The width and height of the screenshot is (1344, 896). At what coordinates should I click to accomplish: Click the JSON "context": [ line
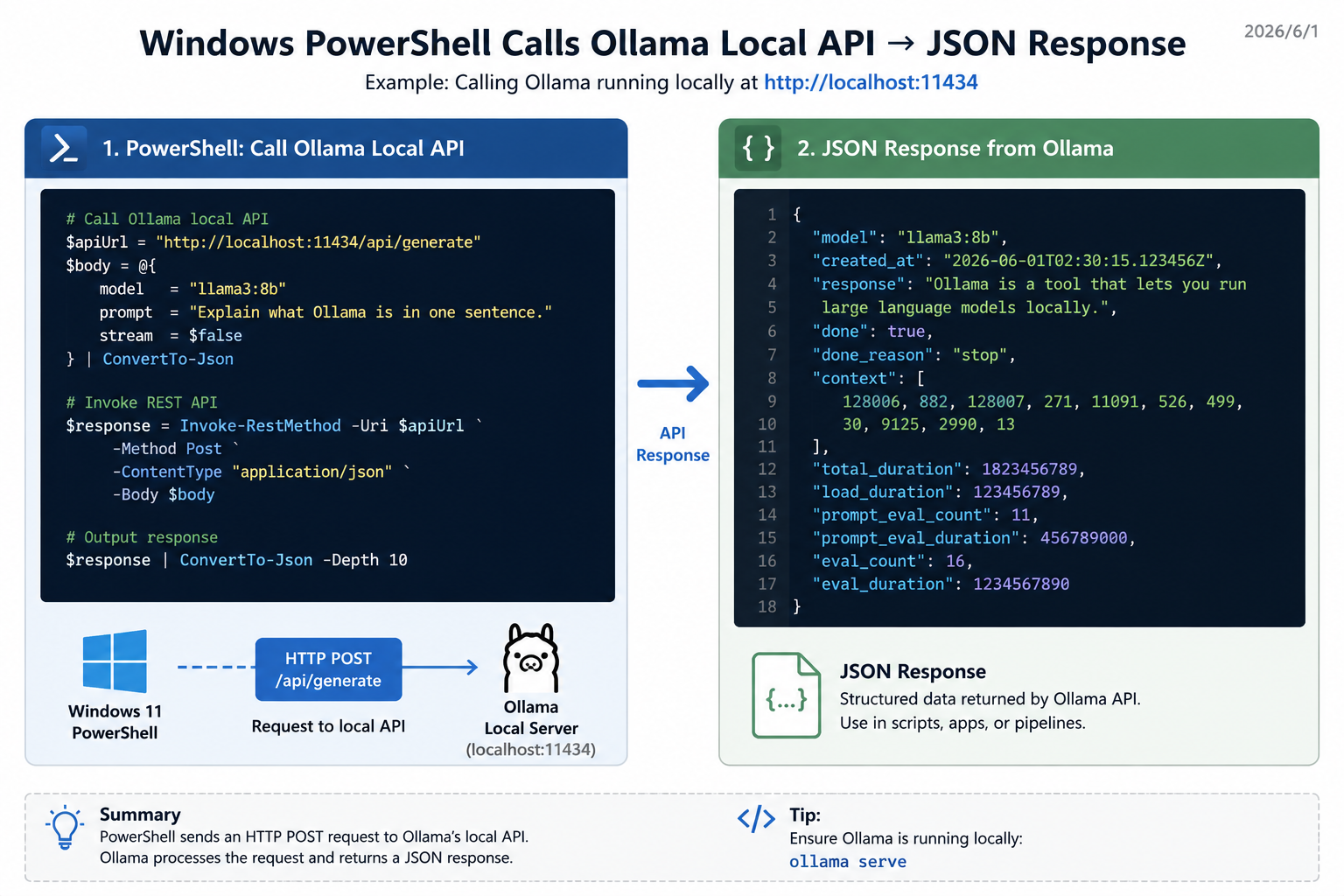tap(868, 379)
